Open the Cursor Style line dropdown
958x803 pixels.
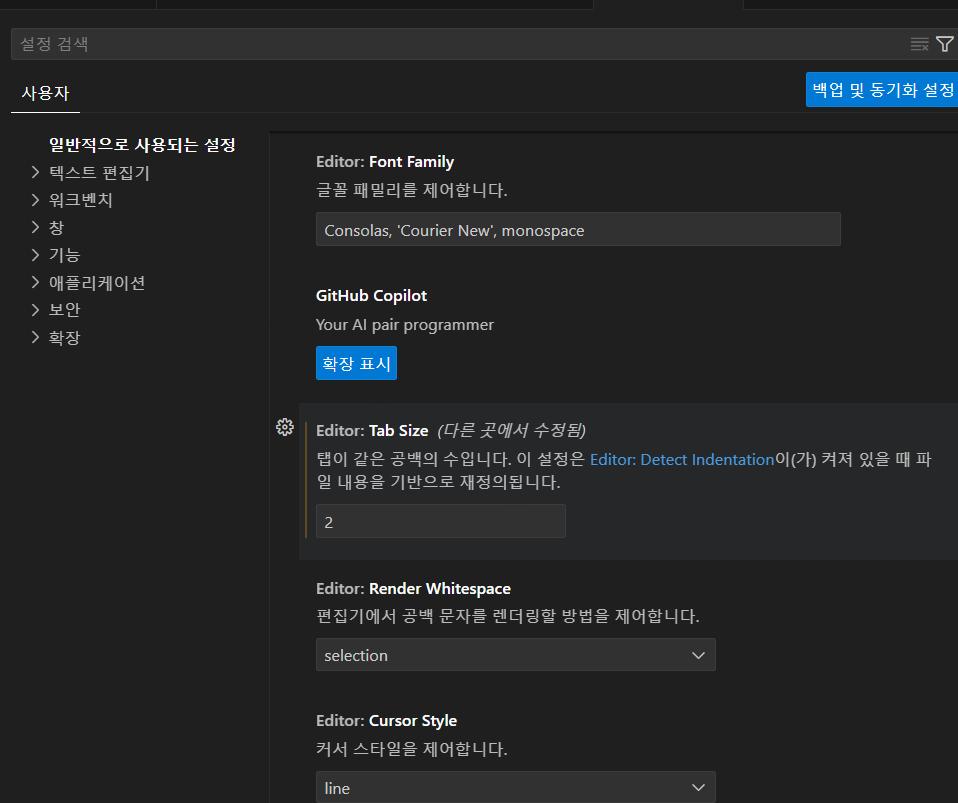[516, 787]
